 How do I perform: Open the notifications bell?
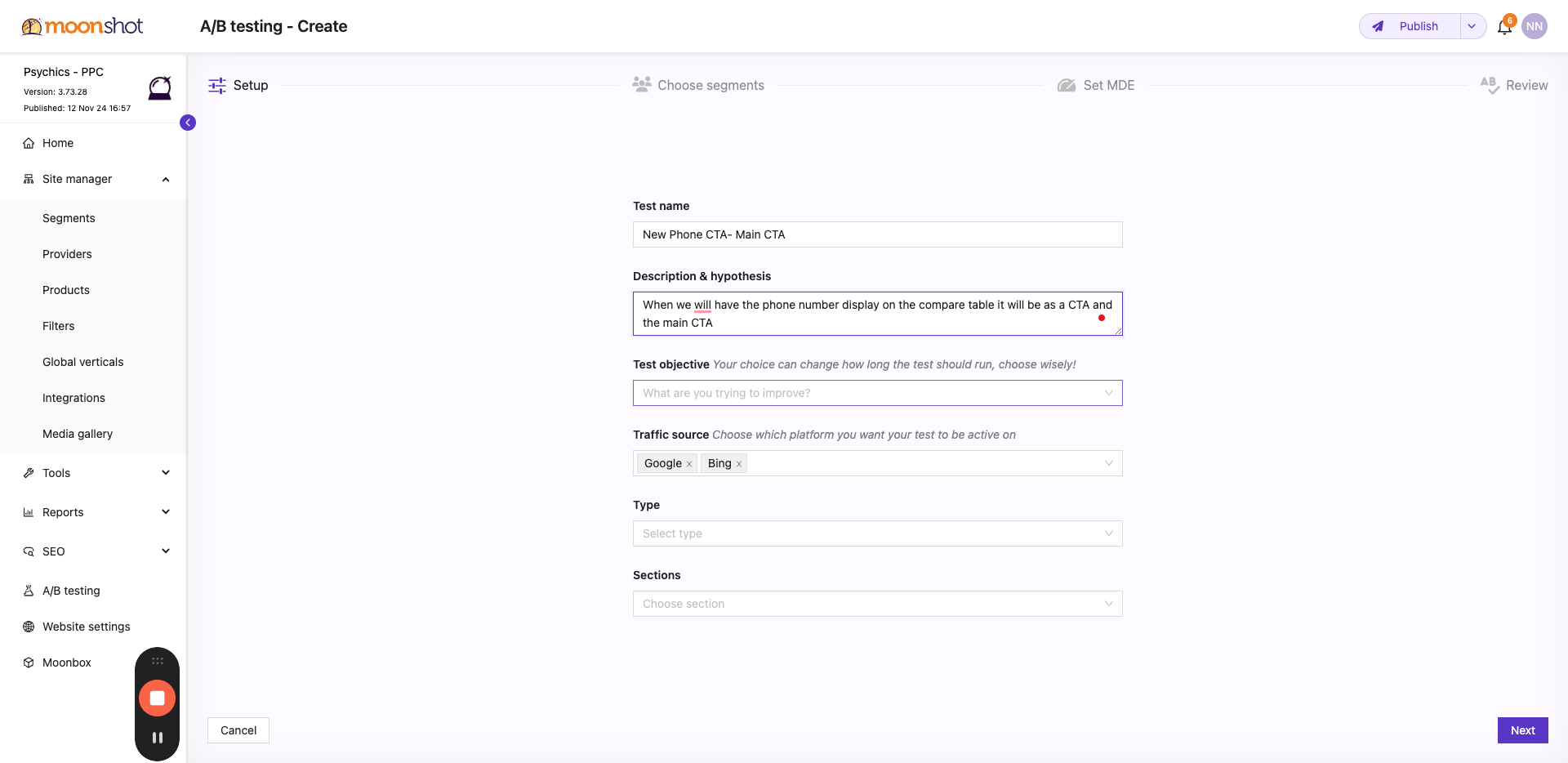click(x=1504, y=27)
